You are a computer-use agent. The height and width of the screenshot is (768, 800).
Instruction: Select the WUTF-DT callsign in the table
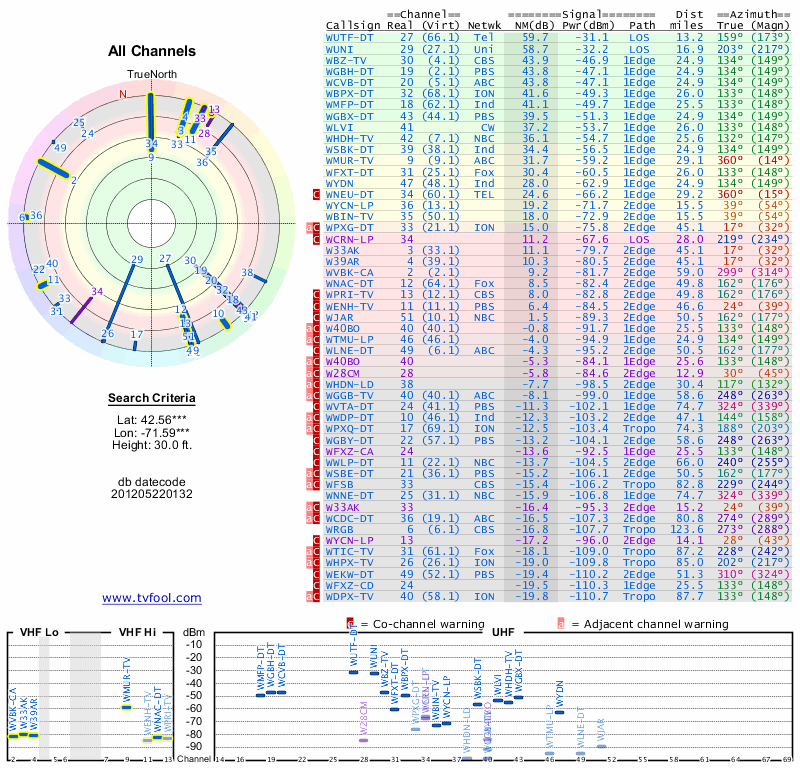[x=349, y=38]
